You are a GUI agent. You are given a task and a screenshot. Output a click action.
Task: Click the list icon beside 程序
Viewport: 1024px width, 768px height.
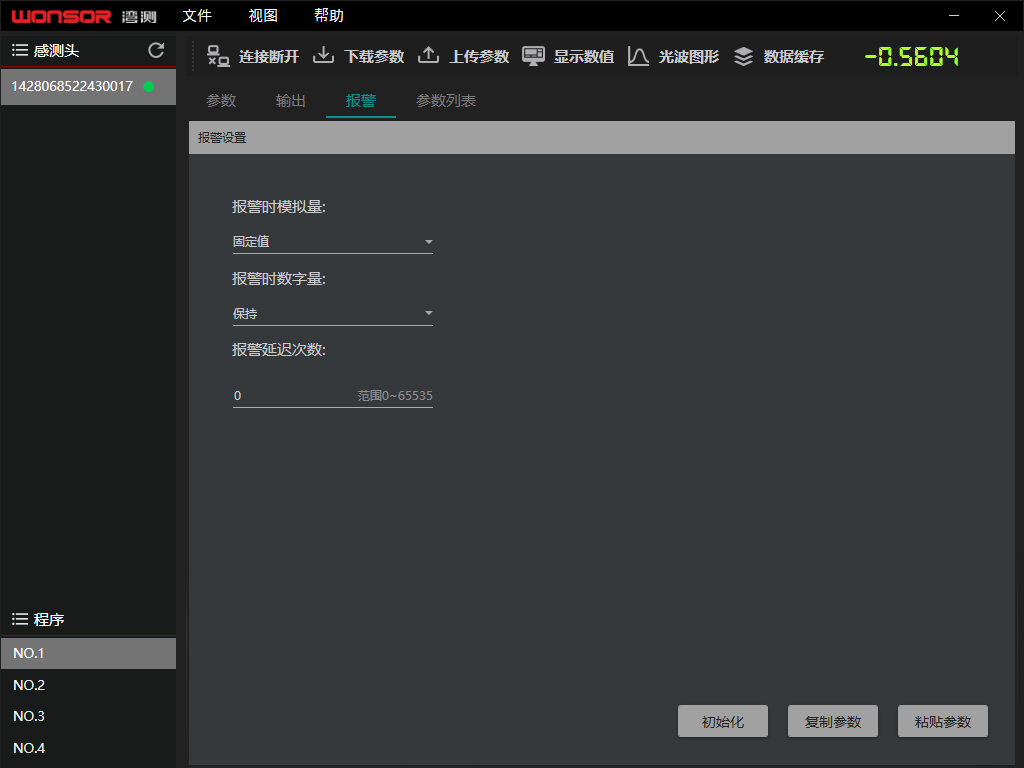click(20, 619)
